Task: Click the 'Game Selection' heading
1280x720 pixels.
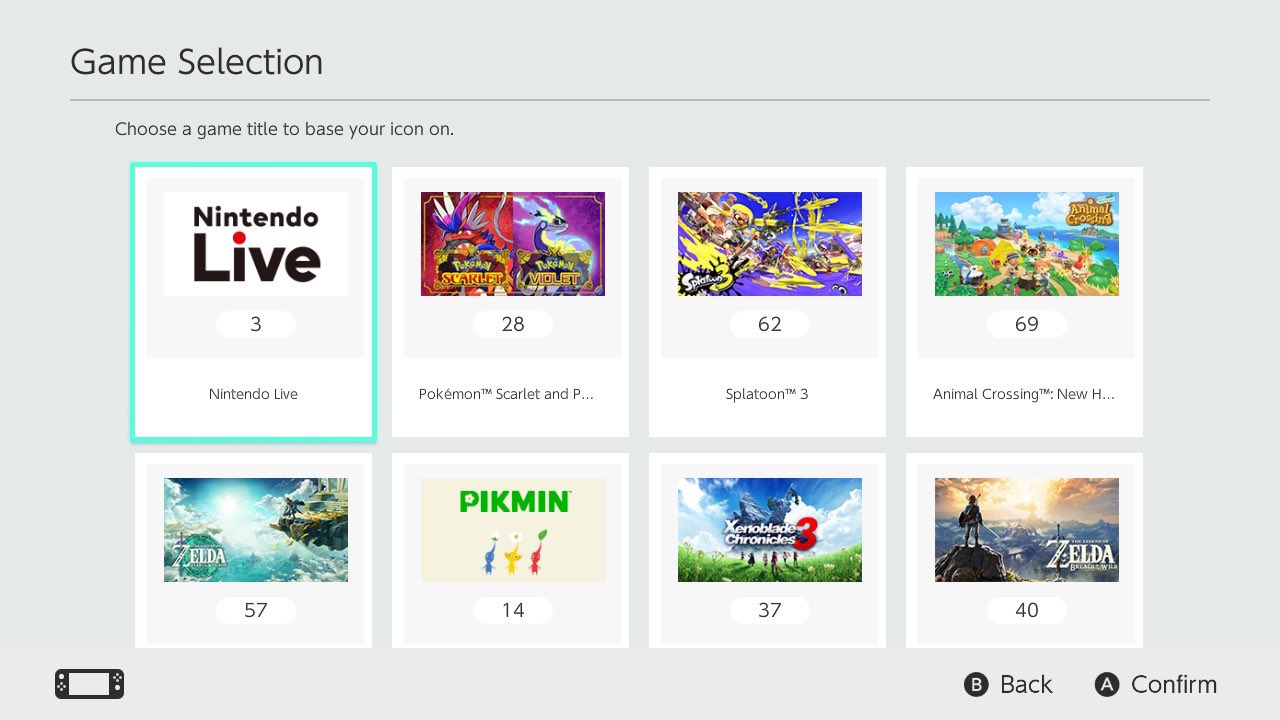Action: pyautogui.click(x=197, y=62)
